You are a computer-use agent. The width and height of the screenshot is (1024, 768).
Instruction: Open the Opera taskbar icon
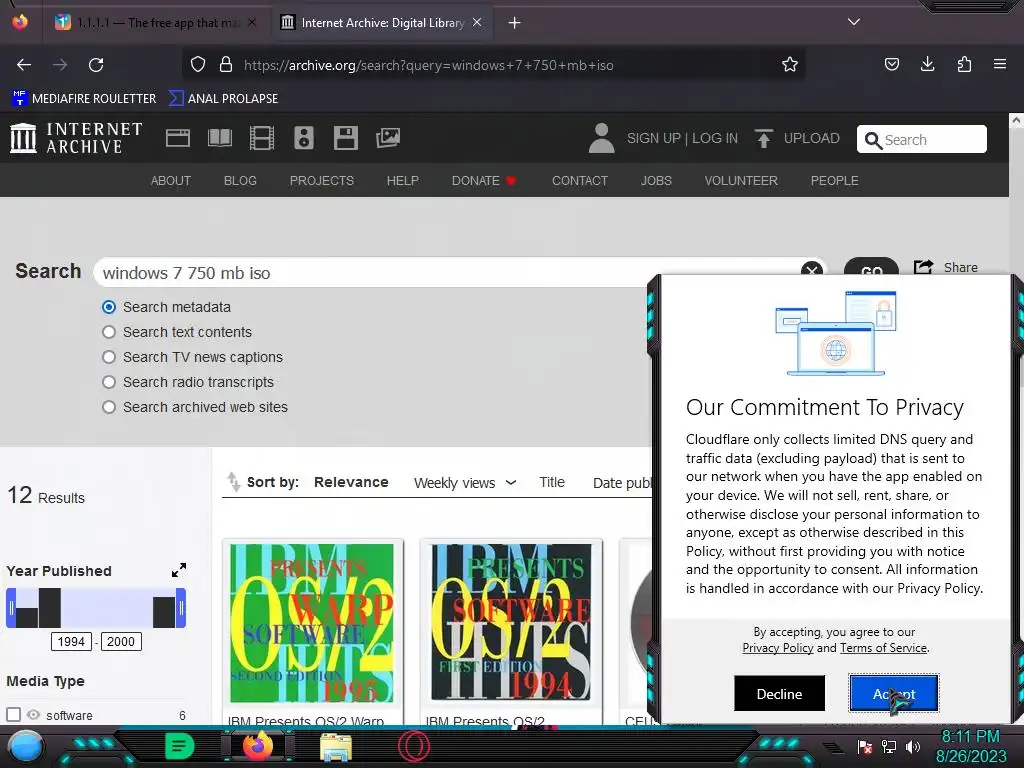pos(413,746)
